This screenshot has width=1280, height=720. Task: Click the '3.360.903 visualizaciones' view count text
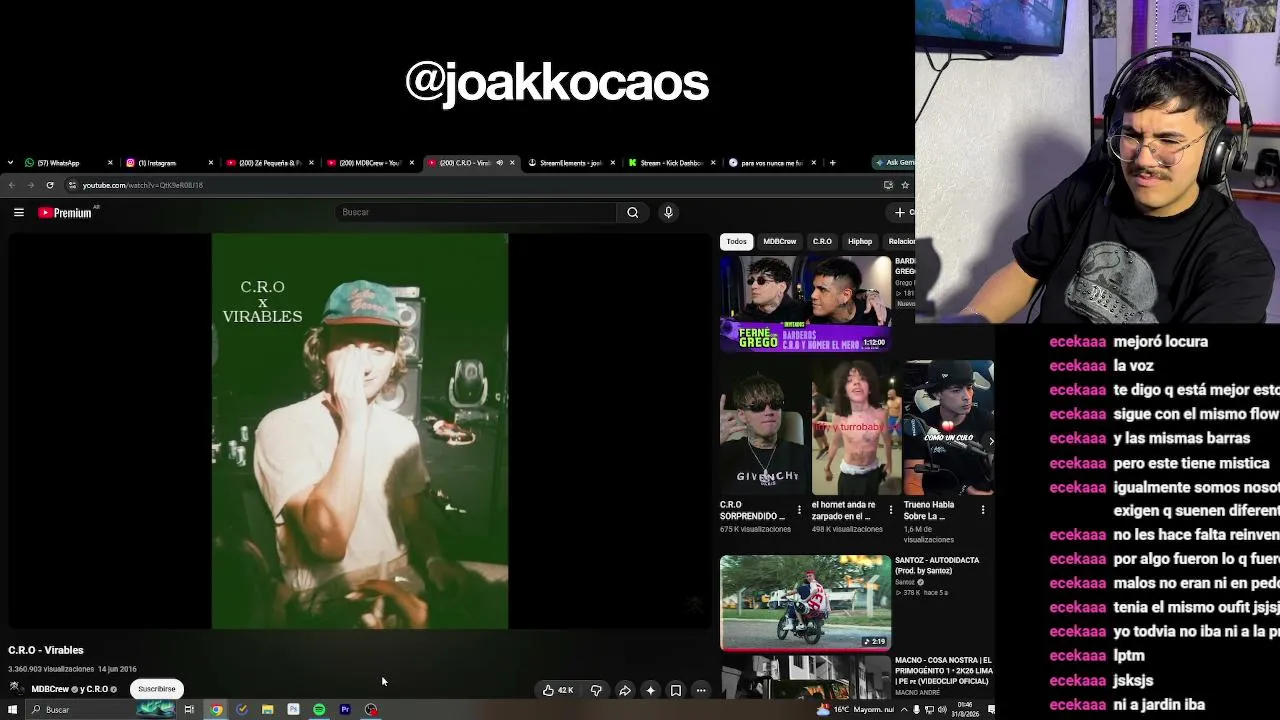click(51, 669)
